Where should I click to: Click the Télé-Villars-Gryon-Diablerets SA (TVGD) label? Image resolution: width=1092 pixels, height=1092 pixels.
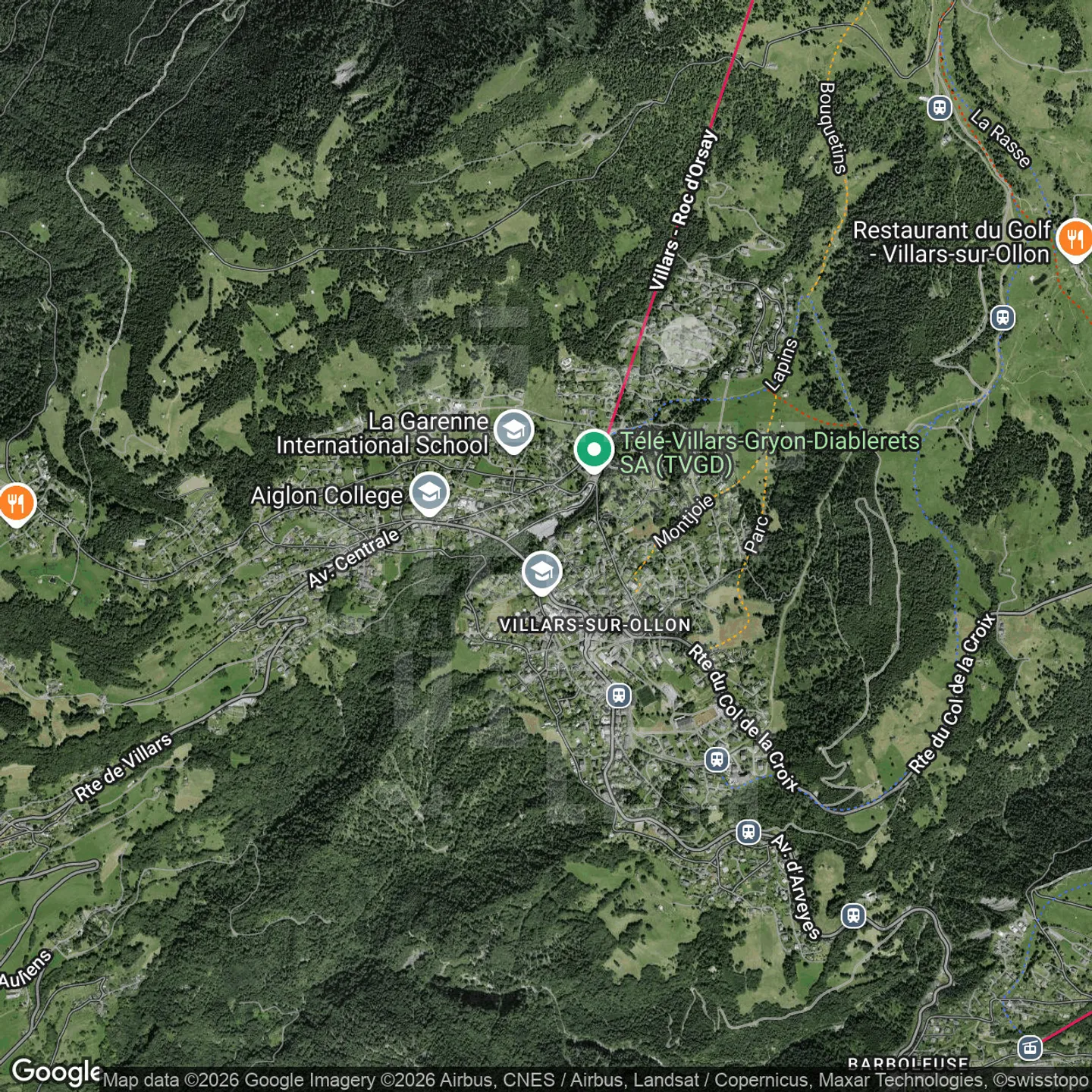click(770, 453)
